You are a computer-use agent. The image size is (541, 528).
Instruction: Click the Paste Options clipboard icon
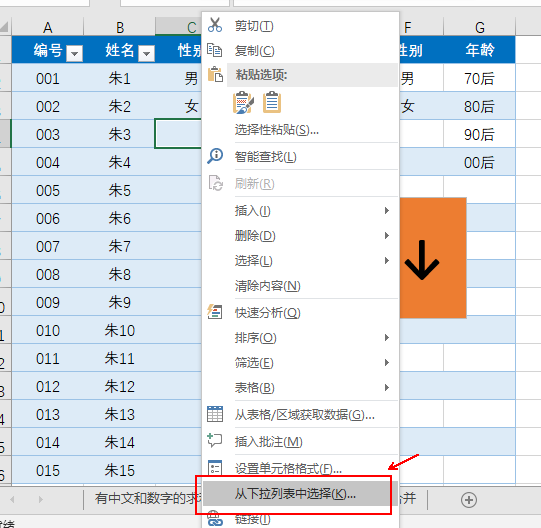[215, 75]
